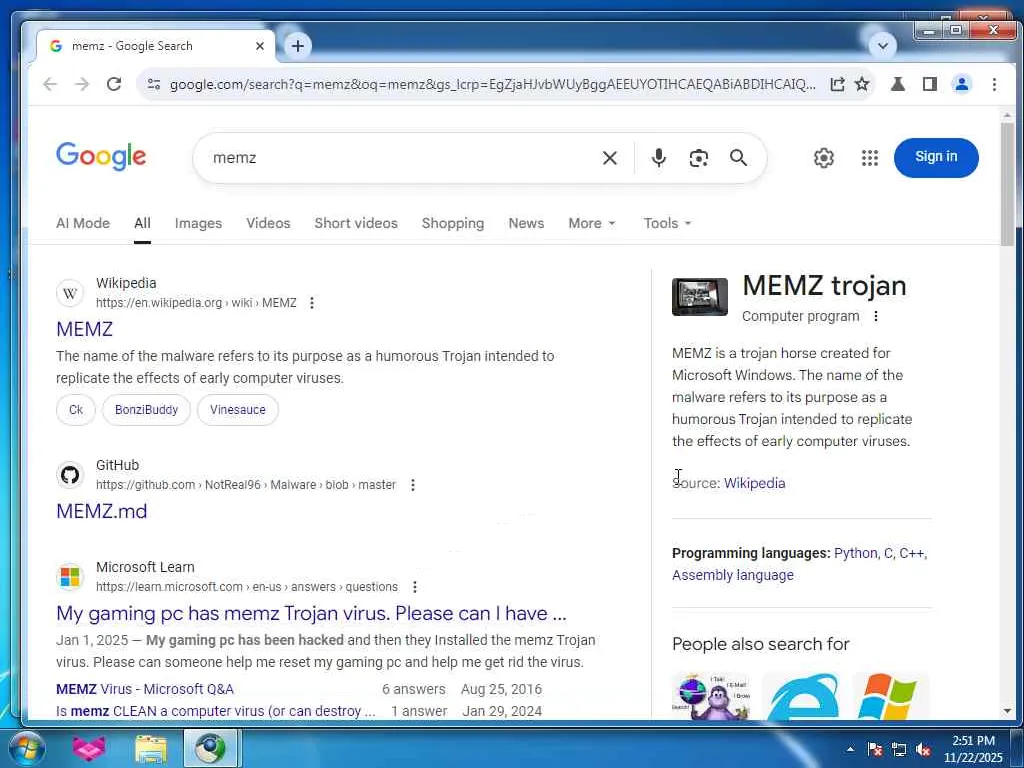Click the Python language link
Viewport: 1024px width, 768px height.
pos(856,553)
